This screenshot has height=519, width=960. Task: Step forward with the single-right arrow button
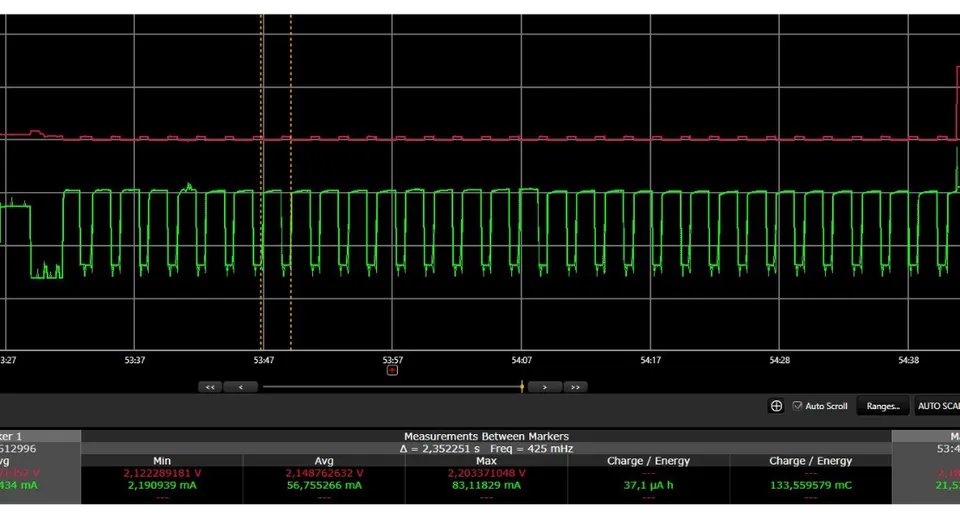544,387
